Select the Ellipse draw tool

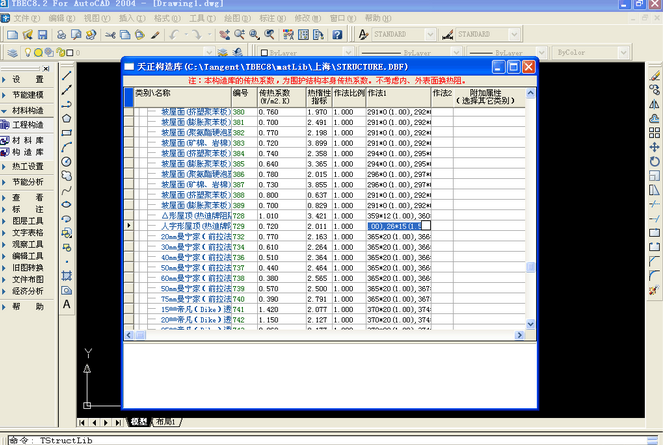pyautogui.click(x=67, y=205)
